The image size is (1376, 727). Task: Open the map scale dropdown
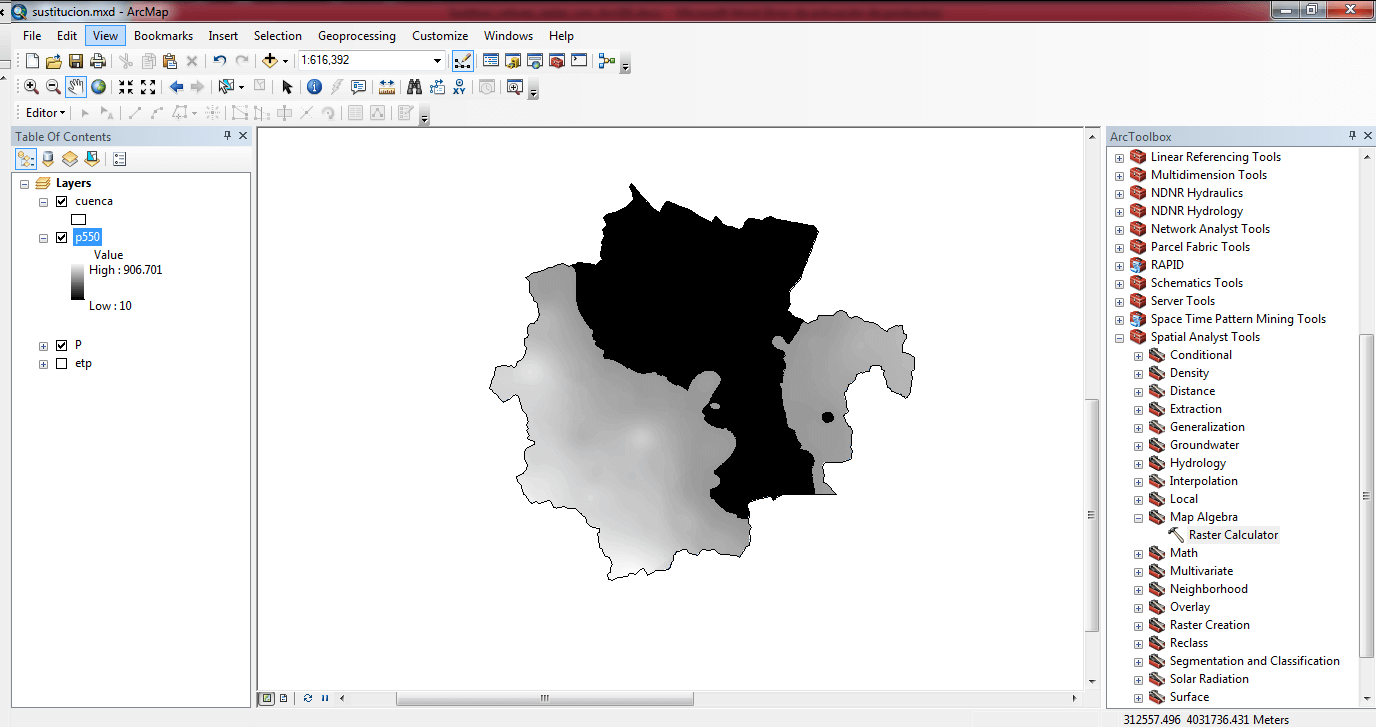coord(437,61)
